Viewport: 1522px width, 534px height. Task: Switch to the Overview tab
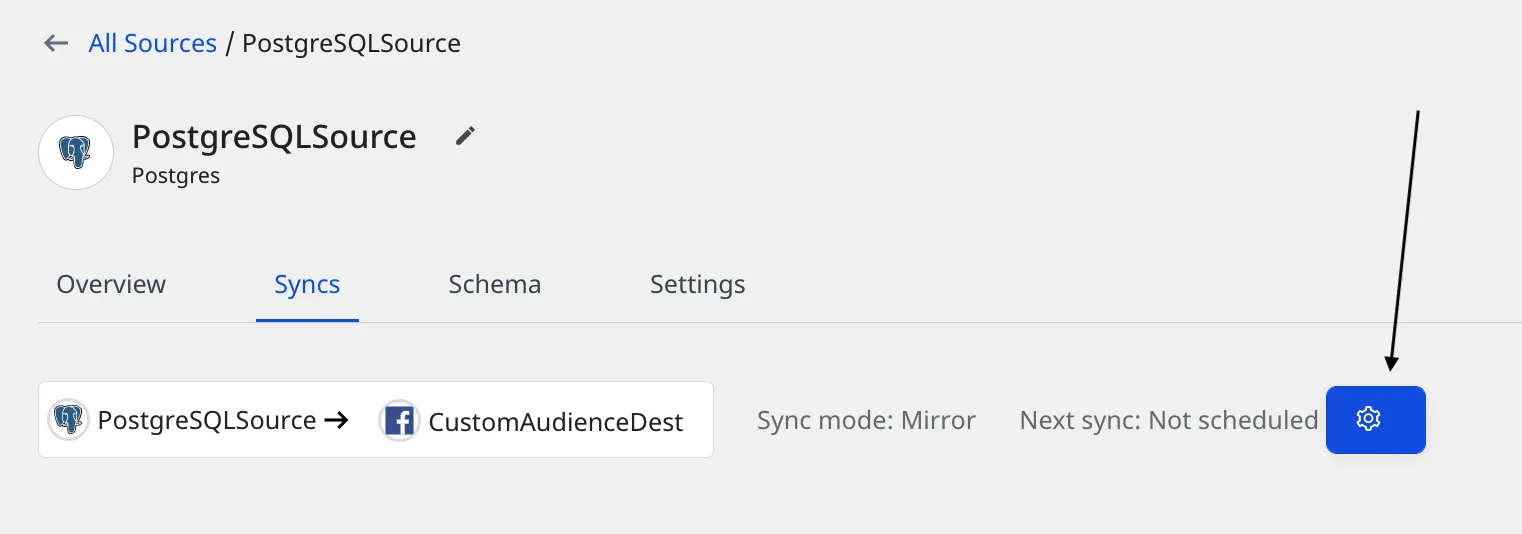tap(111, 284)
